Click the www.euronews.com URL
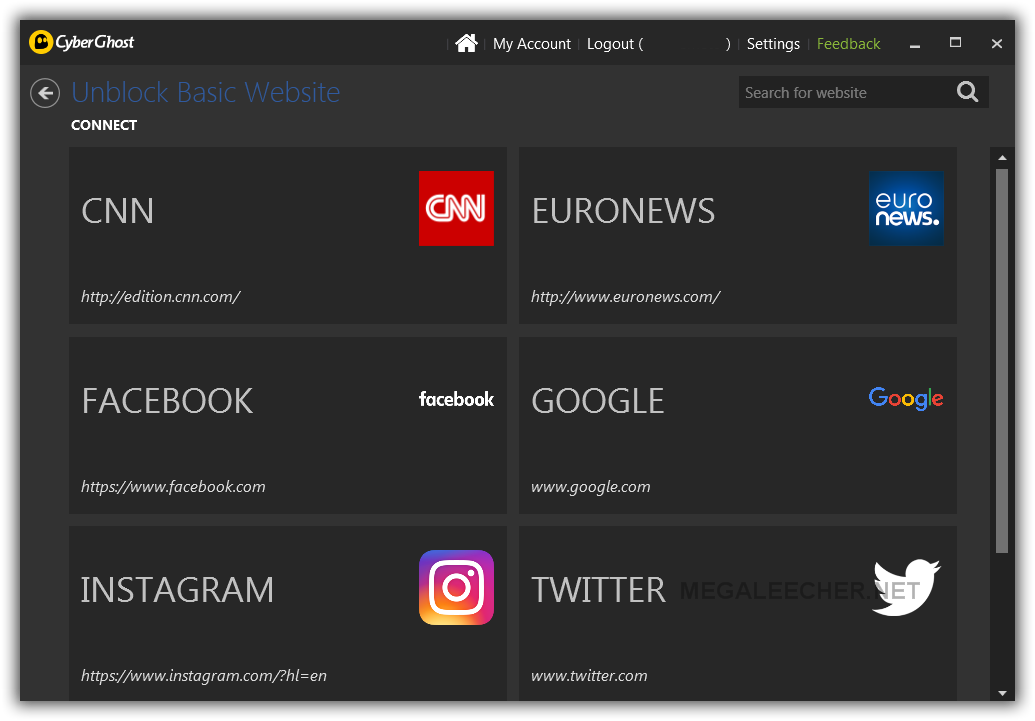 pos(626,296)
